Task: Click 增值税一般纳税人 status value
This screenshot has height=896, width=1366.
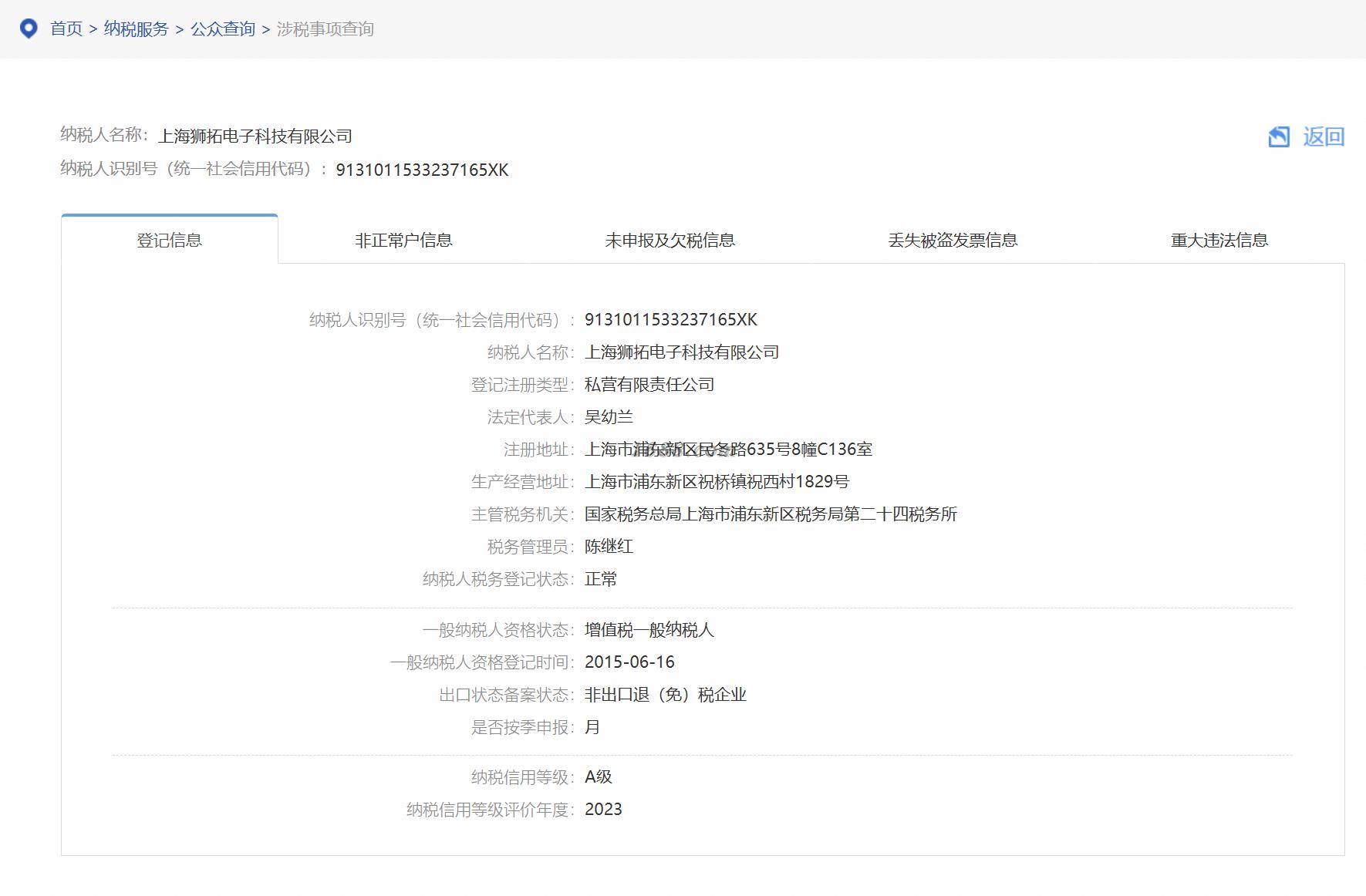Action: (649, 630)
